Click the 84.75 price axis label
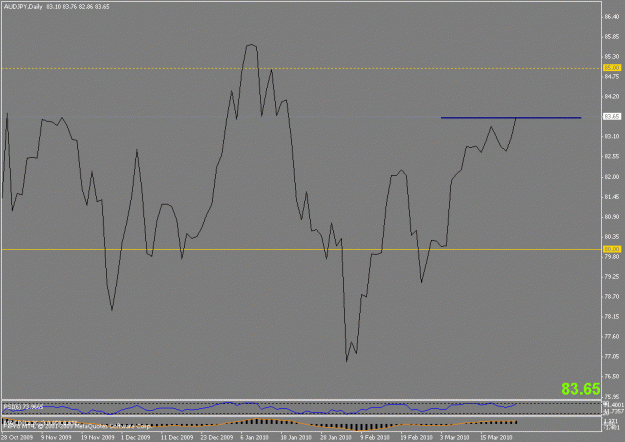 pos(612,77)
